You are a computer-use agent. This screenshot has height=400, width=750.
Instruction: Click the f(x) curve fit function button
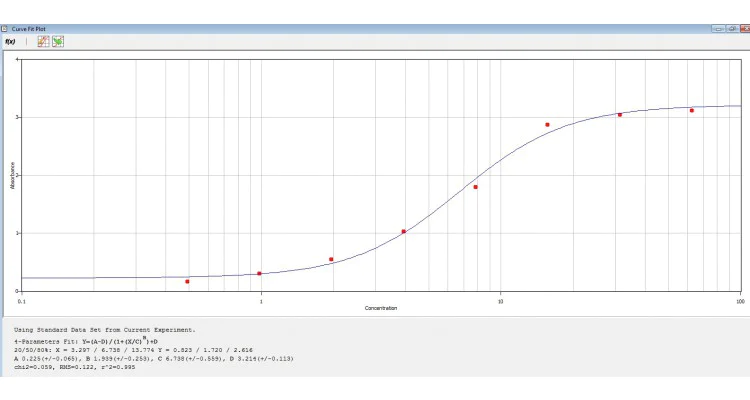tap(10, 42)
